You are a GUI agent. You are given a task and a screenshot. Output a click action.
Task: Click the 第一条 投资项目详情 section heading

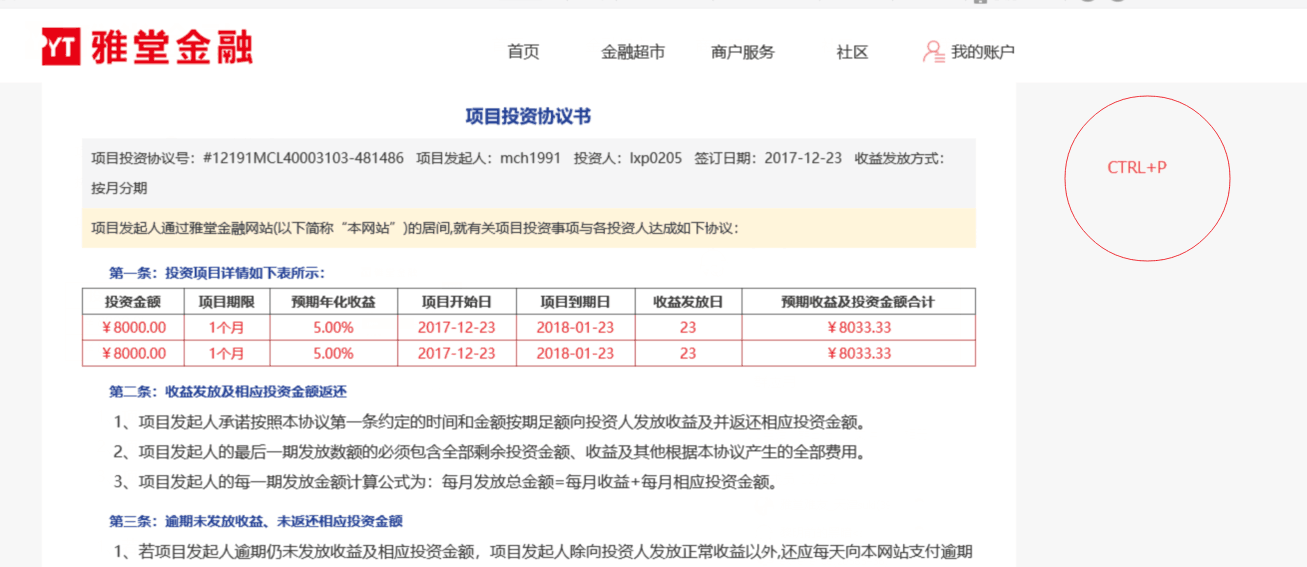click(217, 272)
